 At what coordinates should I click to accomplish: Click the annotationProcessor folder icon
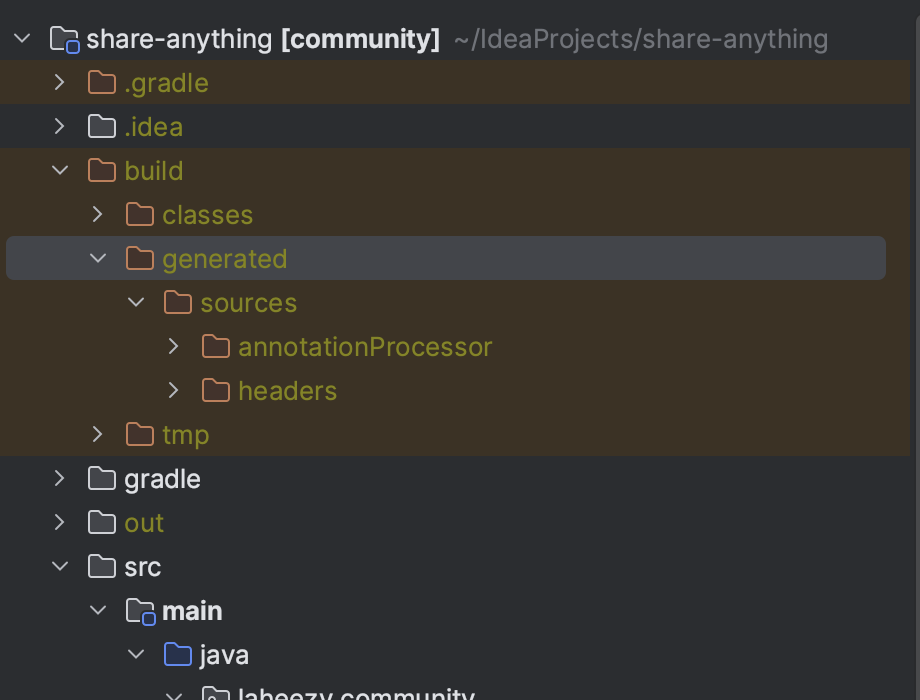pos(216,347)
